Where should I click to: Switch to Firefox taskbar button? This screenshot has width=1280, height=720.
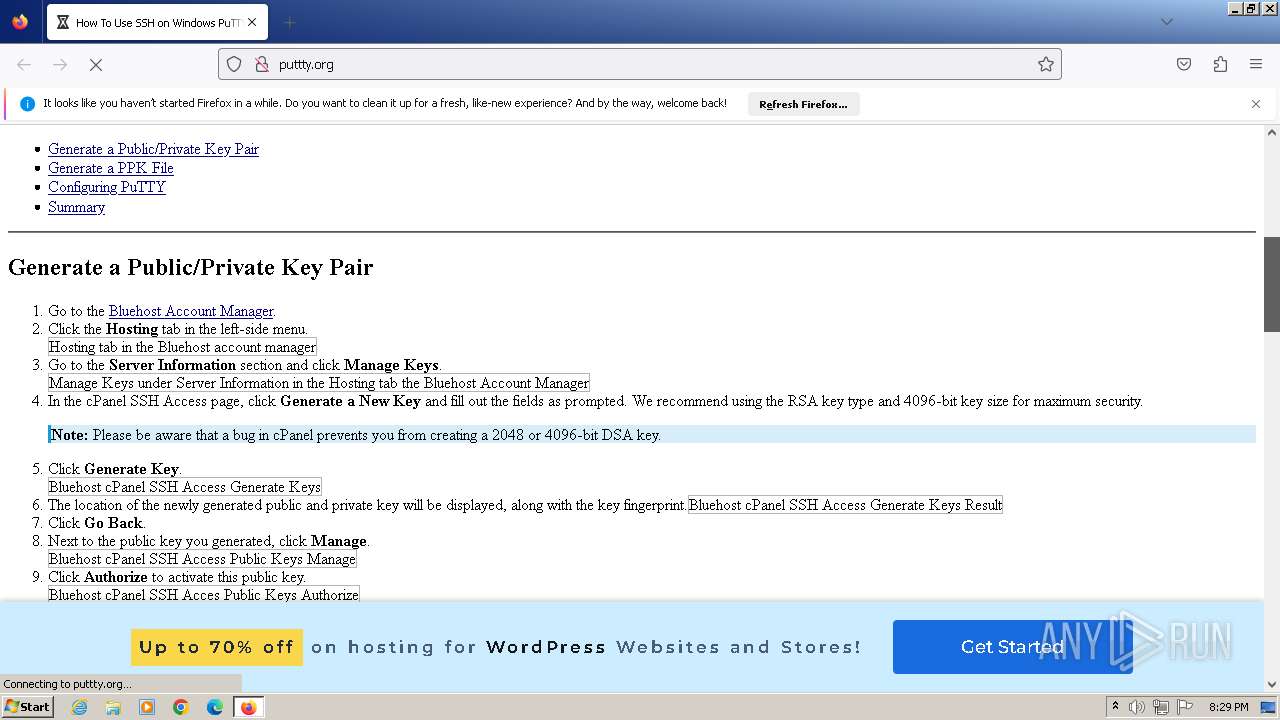point(248,707)
